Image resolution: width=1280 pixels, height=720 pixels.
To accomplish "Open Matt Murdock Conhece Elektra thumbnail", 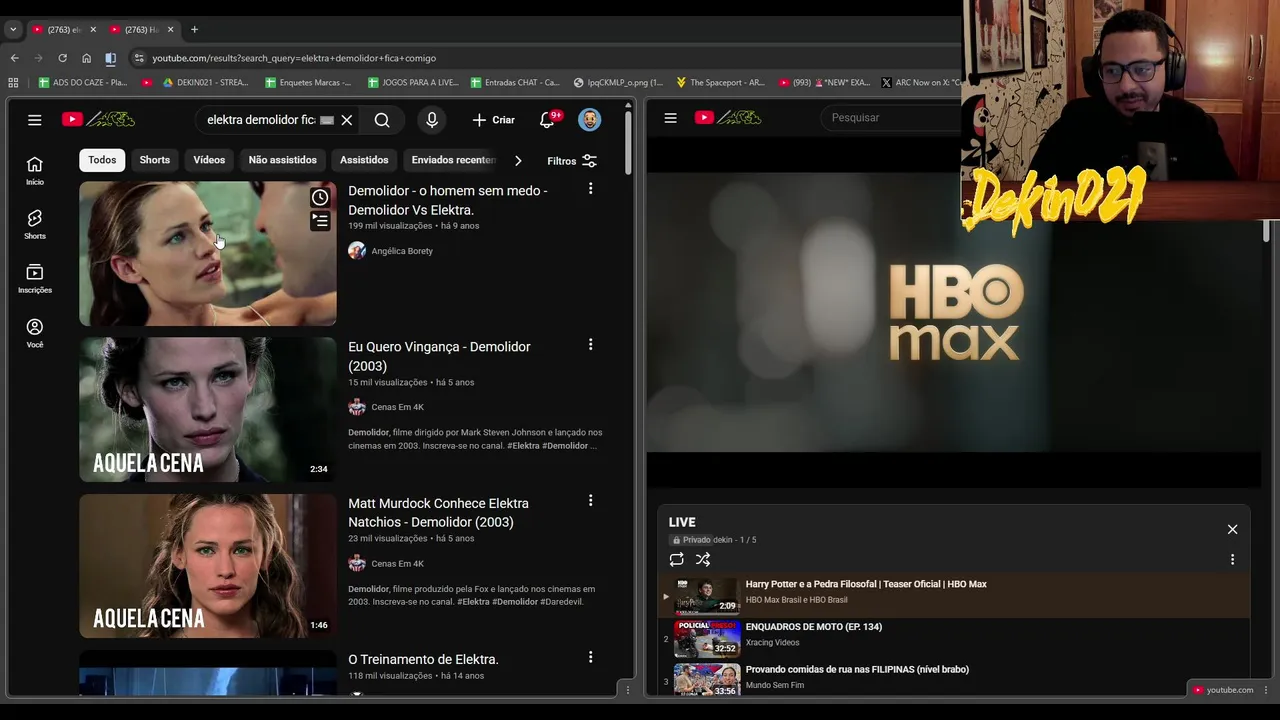I will [208, 566].
